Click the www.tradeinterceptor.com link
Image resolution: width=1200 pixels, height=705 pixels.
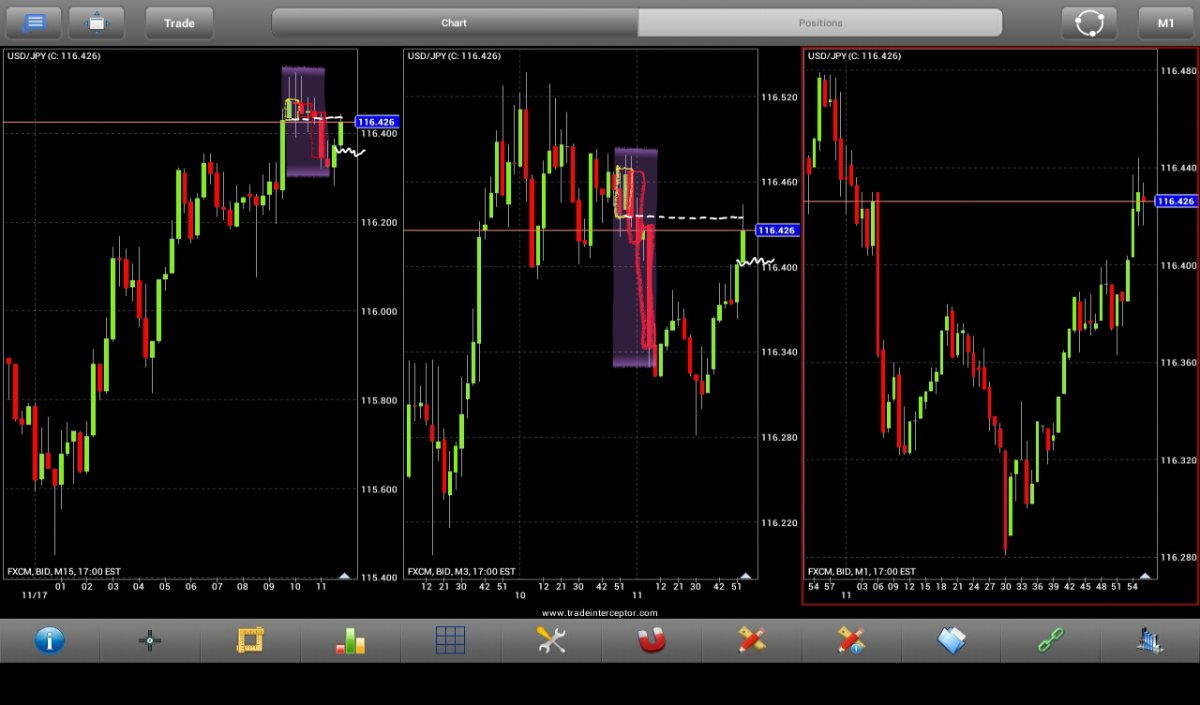600,613
